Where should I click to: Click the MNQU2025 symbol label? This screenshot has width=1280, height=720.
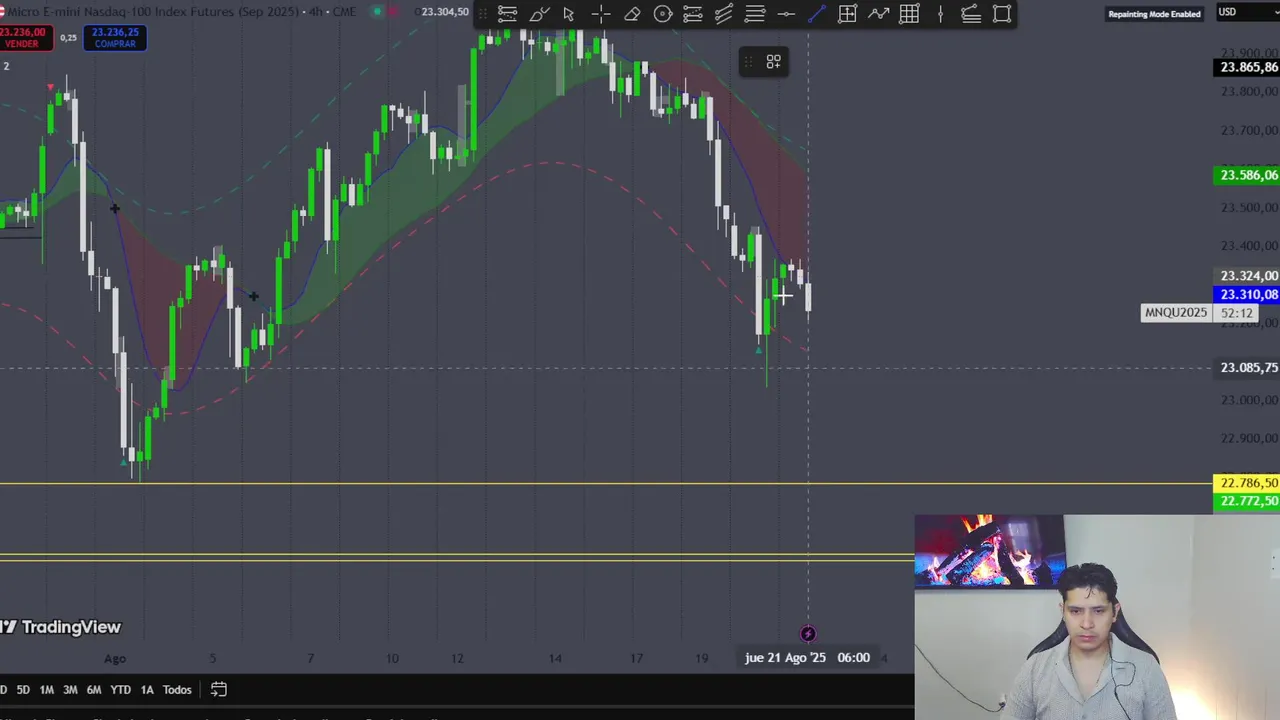click(x=1176, y=313)
